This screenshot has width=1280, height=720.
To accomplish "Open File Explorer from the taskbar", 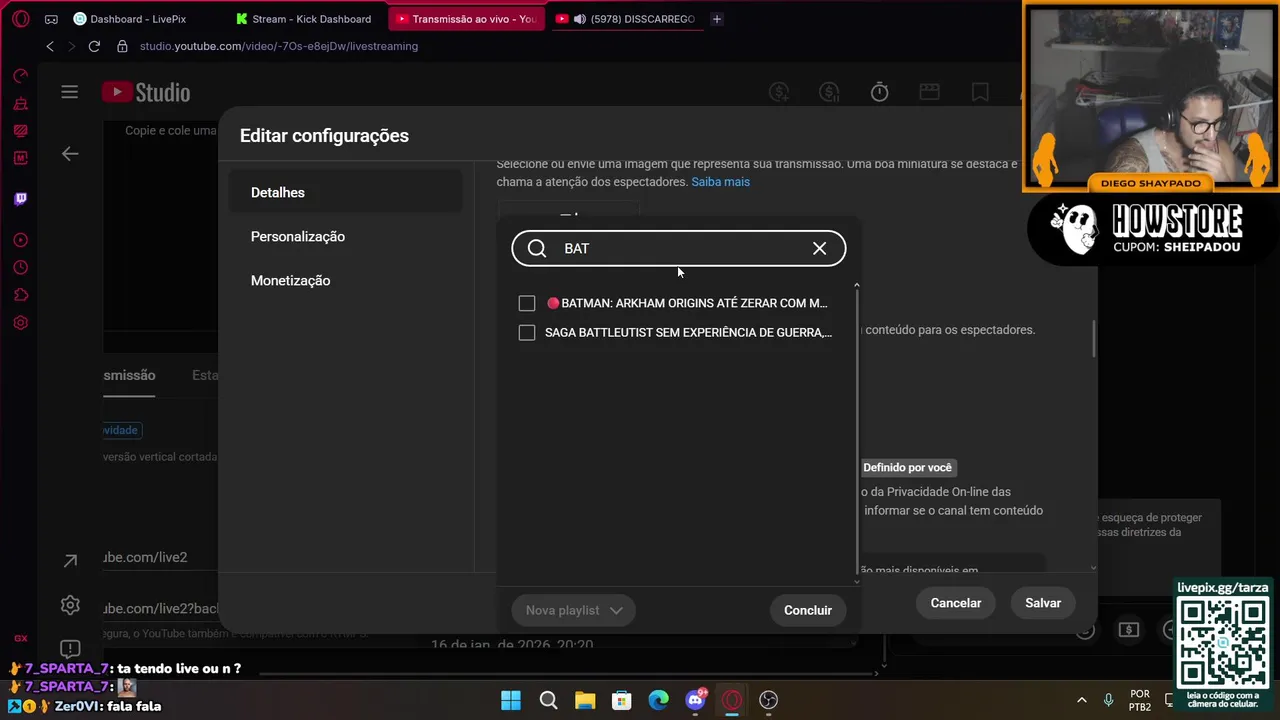I will coord(585,700).
